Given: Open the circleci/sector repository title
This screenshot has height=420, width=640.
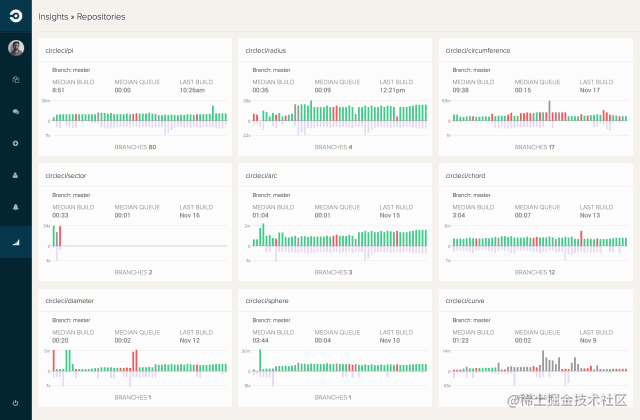Looking at the screenshot, I should [66, 176].
